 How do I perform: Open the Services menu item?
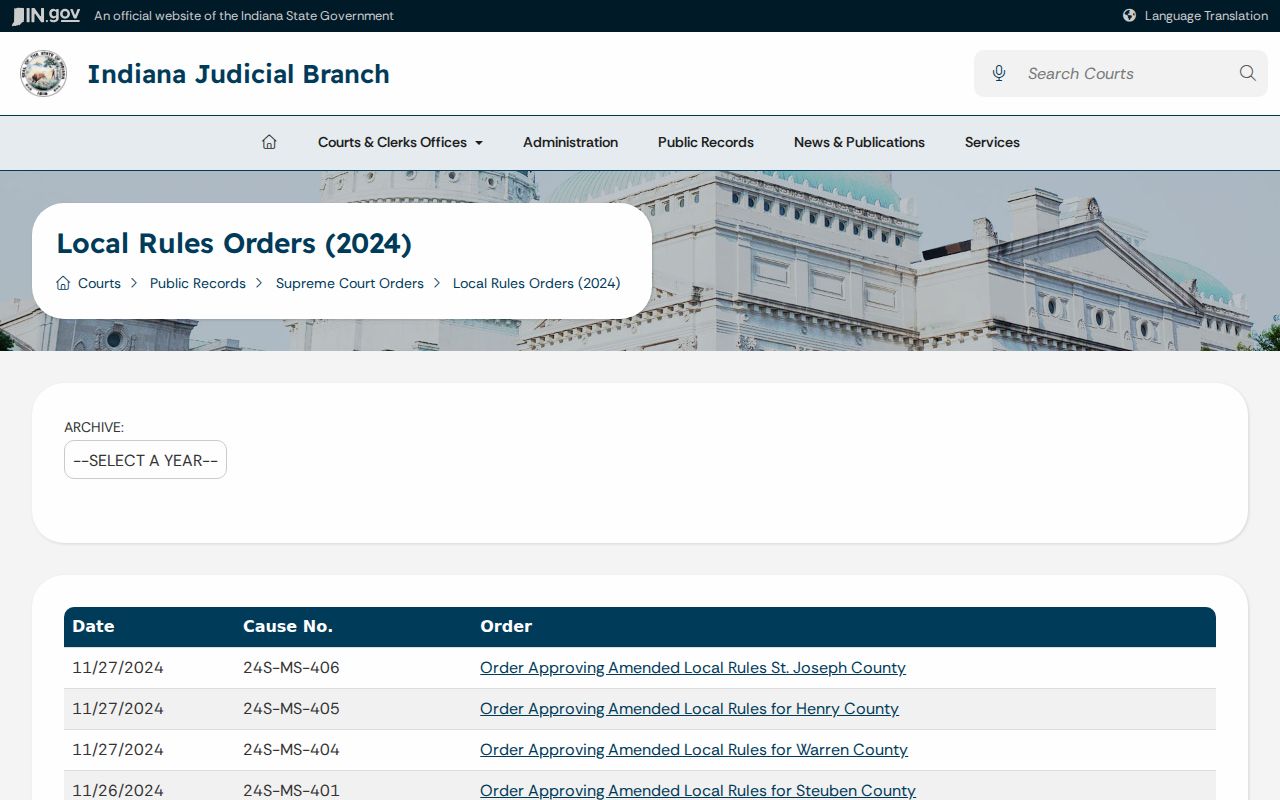click(x=992, y=142)
